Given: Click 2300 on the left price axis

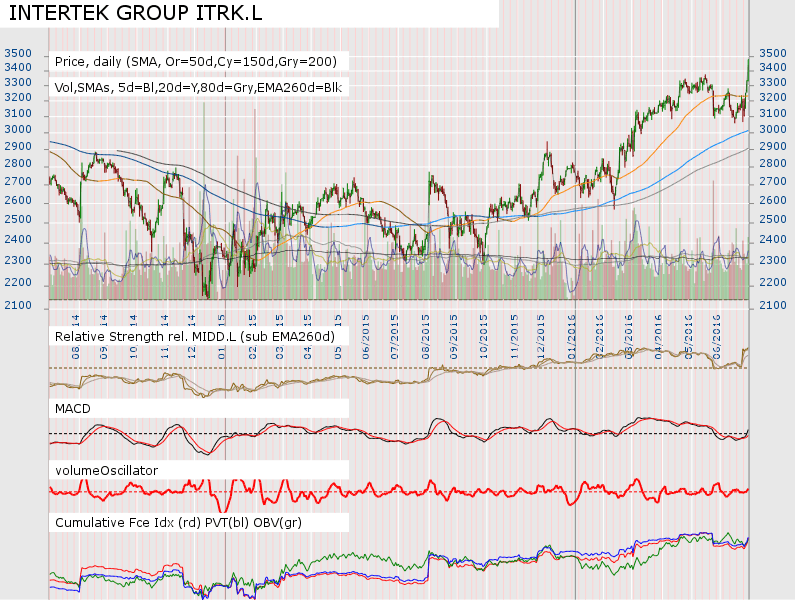Looking at the screenshot, I should tap(18, 260).
